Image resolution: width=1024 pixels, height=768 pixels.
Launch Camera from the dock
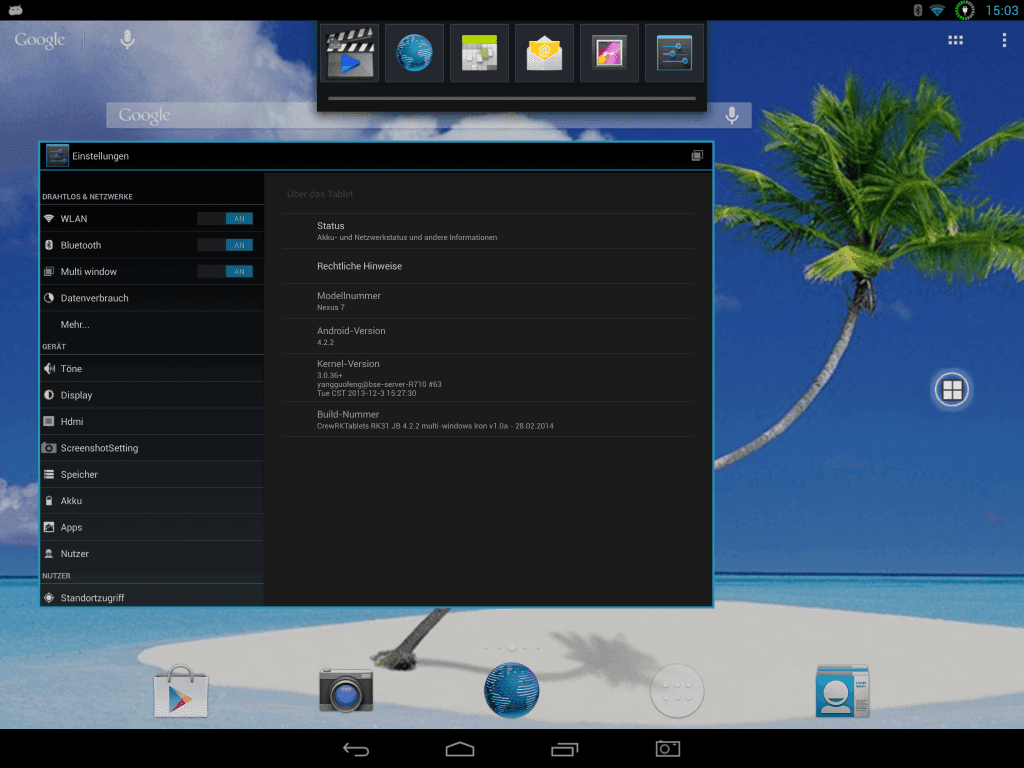click(345, 691)
